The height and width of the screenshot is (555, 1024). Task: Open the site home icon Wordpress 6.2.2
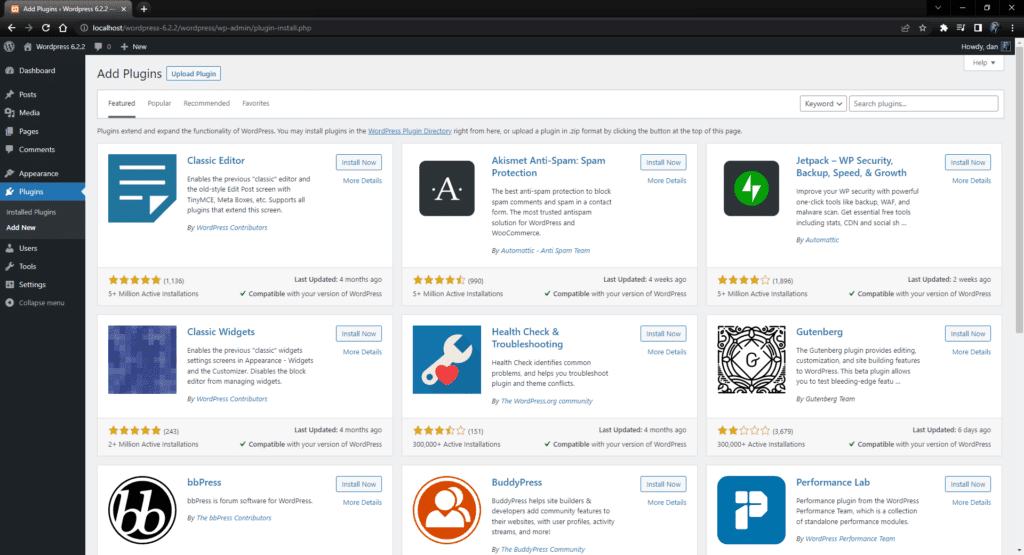(54, 46)
